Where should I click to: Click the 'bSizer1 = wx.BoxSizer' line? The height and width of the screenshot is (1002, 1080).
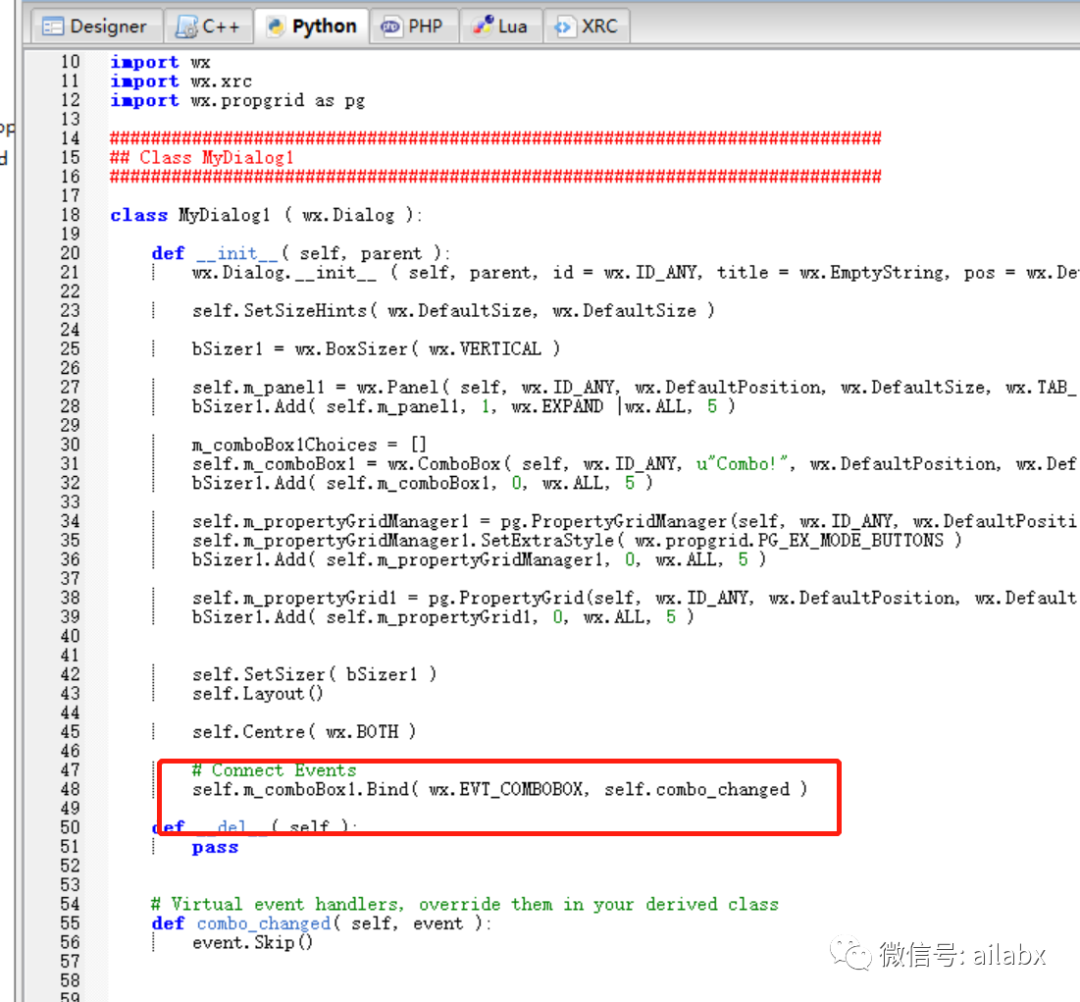pyautogui.click(x=376, y=349)
